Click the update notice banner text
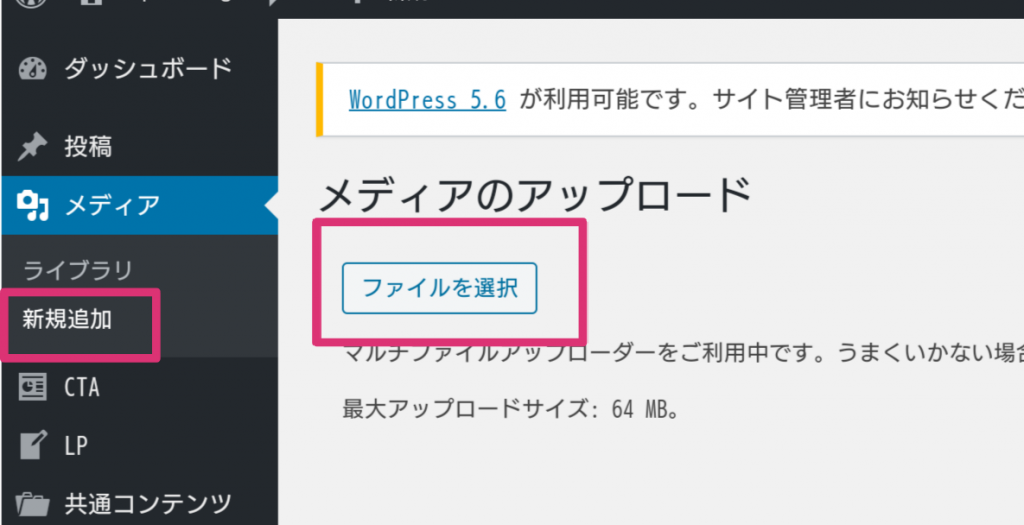The image size is (1024, 525). pos(686,100)
